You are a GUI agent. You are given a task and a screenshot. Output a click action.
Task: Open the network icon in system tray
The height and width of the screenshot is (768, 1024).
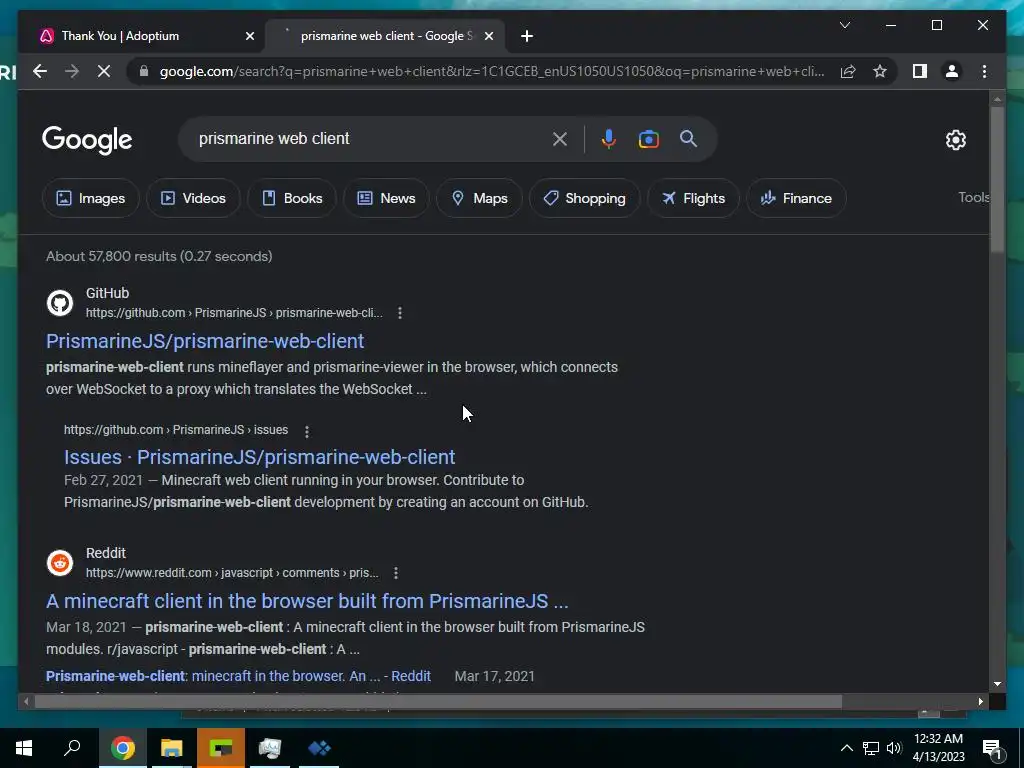pos(871,748)
